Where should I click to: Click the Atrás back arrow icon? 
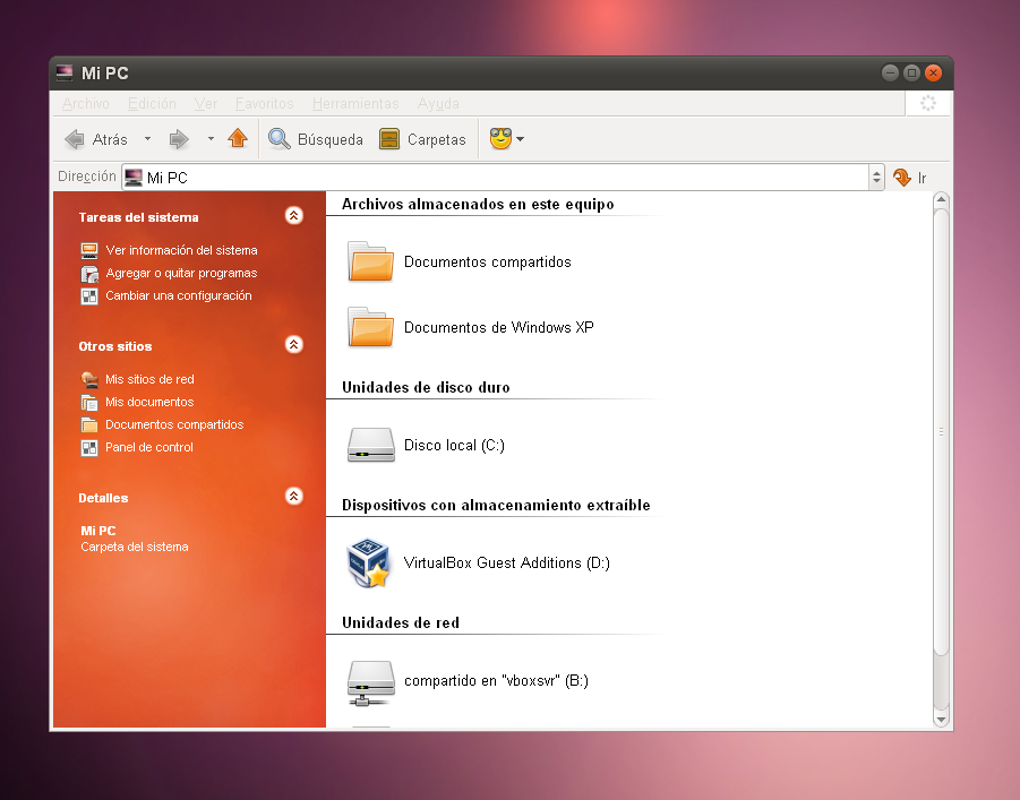[x=75, y=139]
